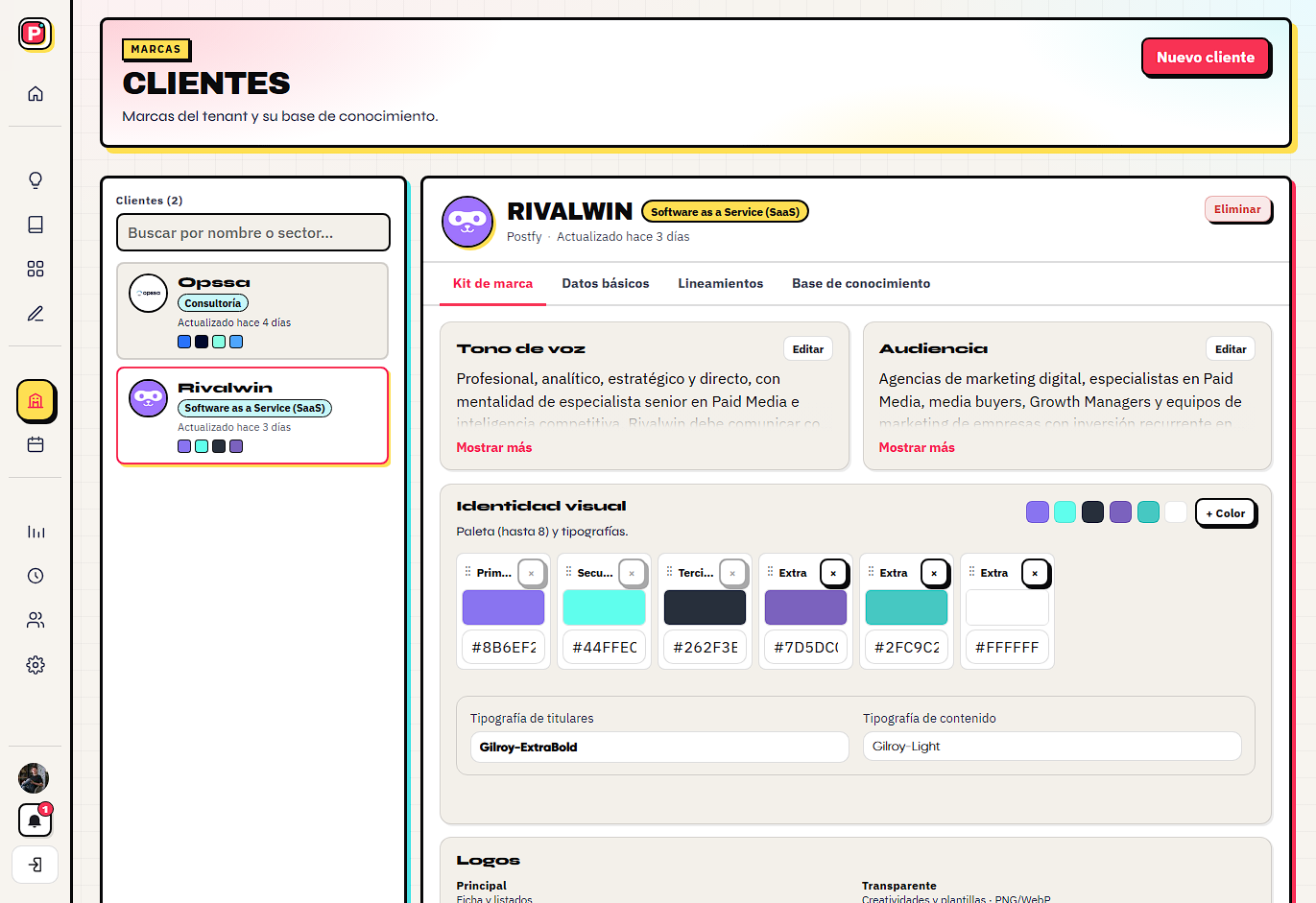Click the cyan secondary color swatch block

pos(604,607)
